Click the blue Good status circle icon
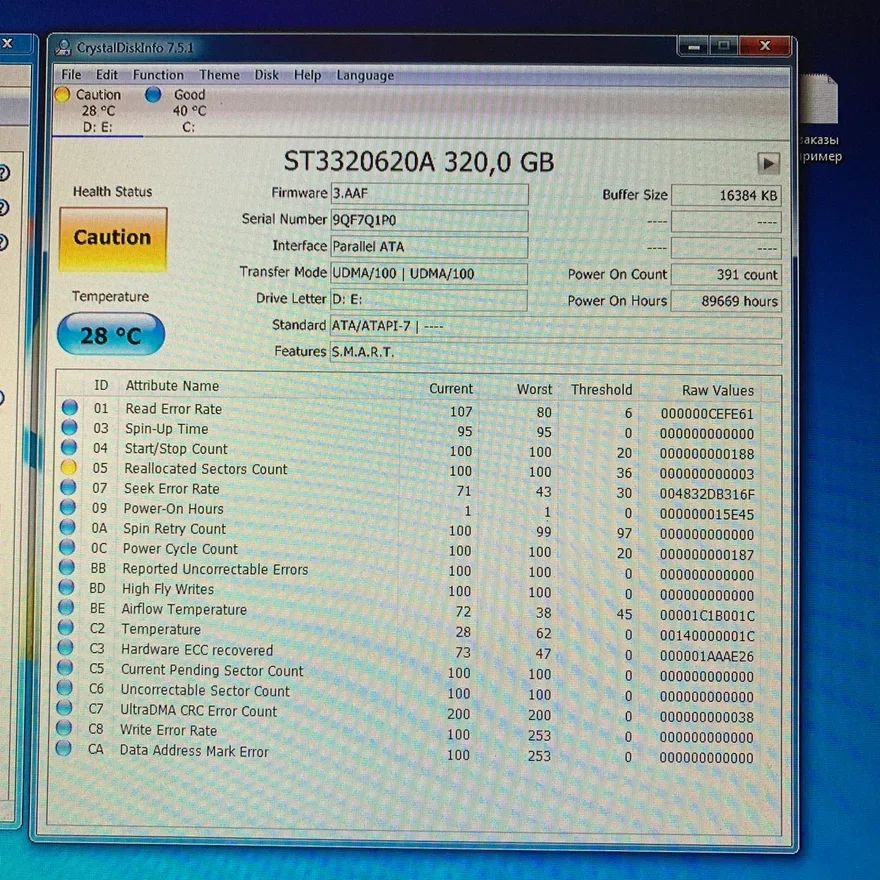The height and width of the screenshot is (880, 880). click(153, 94)
